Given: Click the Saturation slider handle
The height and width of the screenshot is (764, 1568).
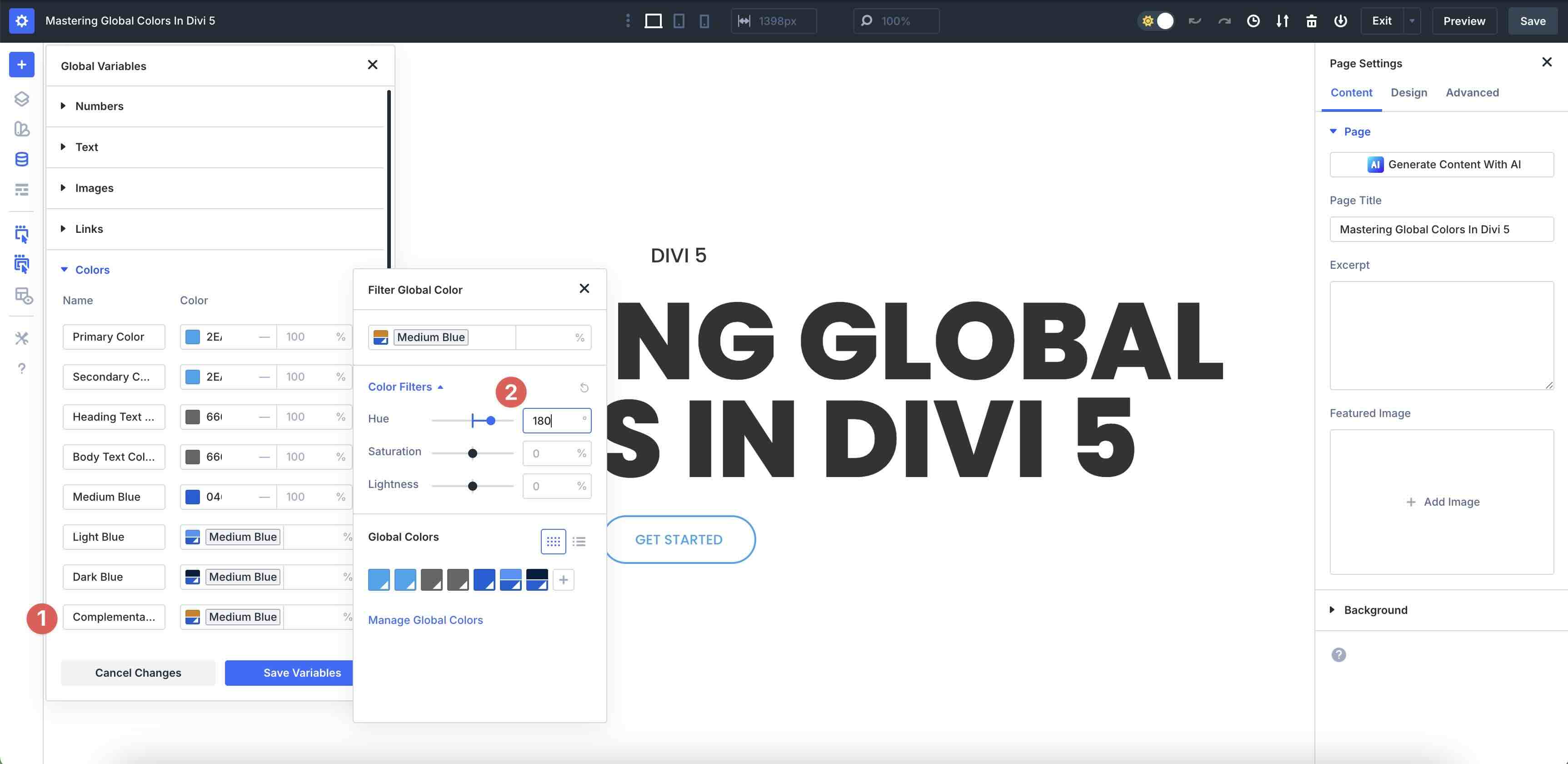Looking at the screenshot, I should coord(472,453).
